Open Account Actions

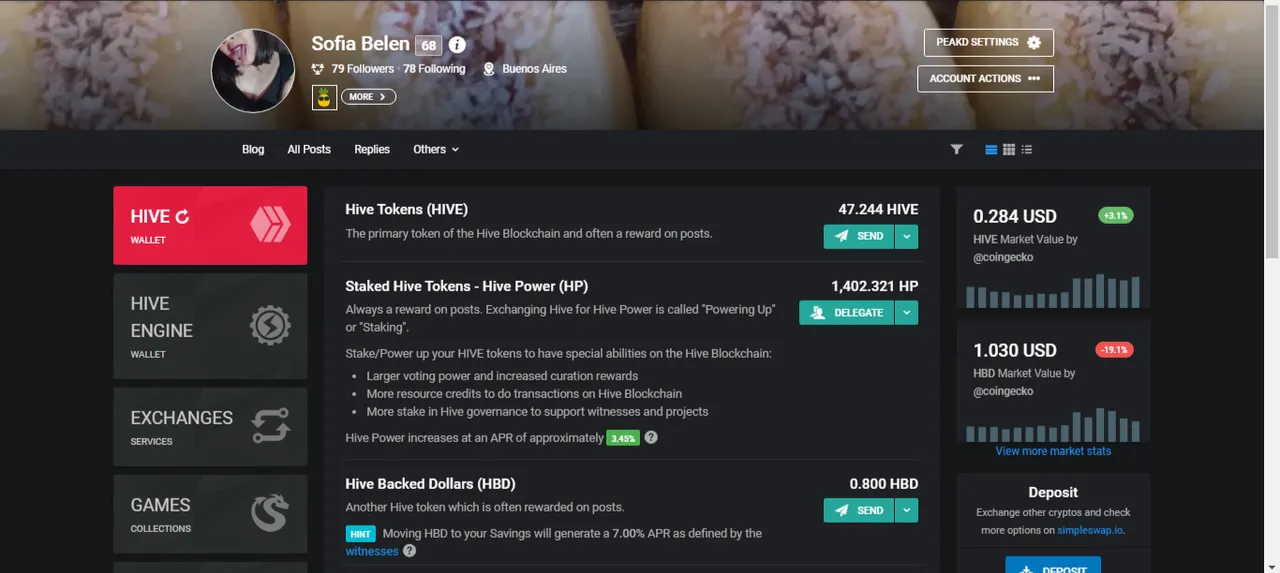click(x=985, y=78)
